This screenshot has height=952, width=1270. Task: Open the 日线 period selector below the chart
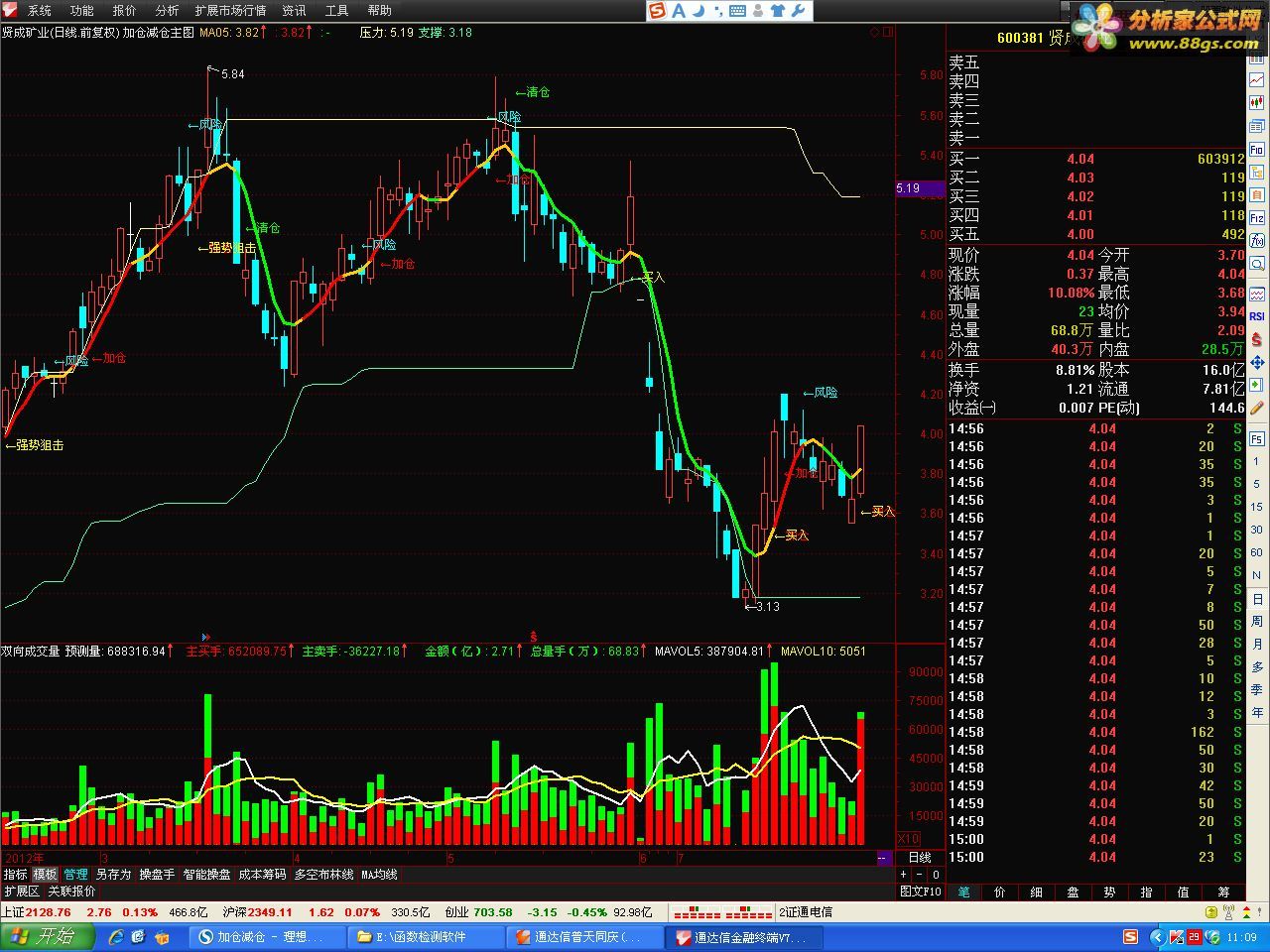coord(920,857)
